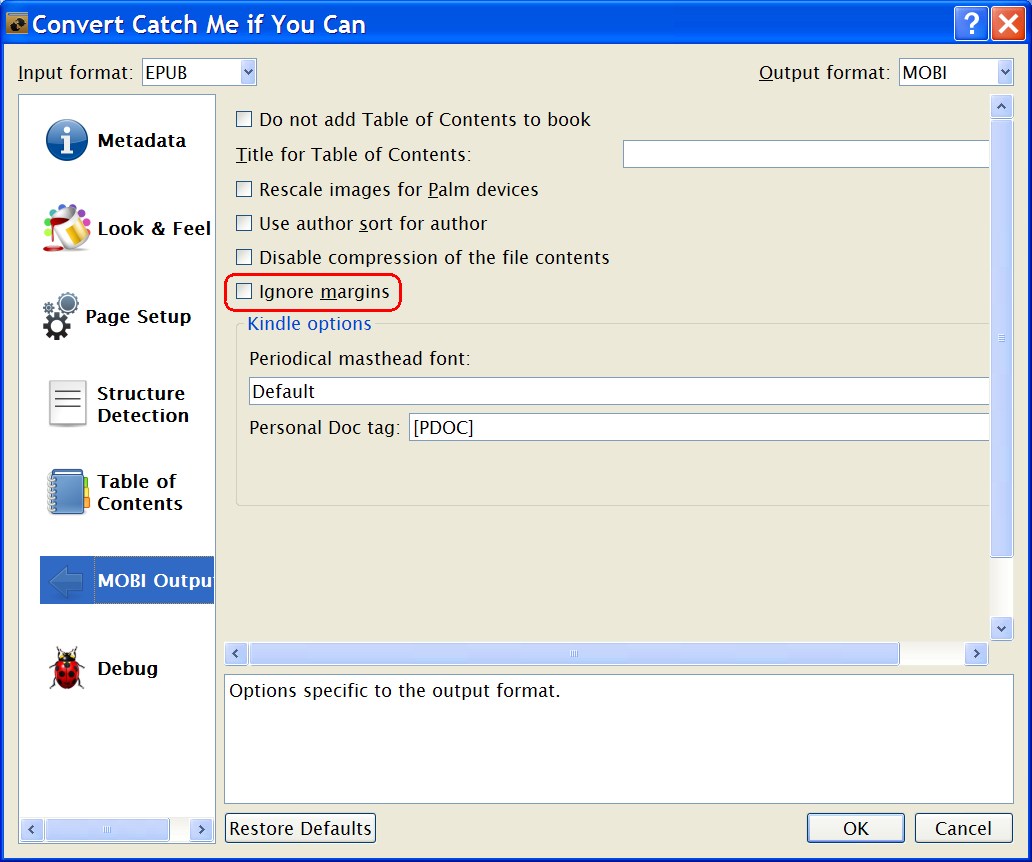This screenshot has width=1032, height=862.
Task: Click the Structure Detection document icon
Action: tap(67, 403)
